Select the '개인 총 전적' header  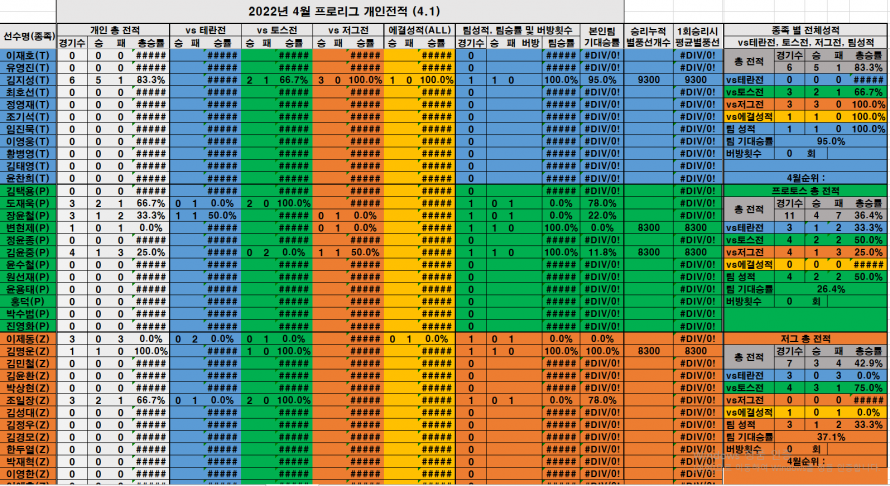[x=113, y=30]
